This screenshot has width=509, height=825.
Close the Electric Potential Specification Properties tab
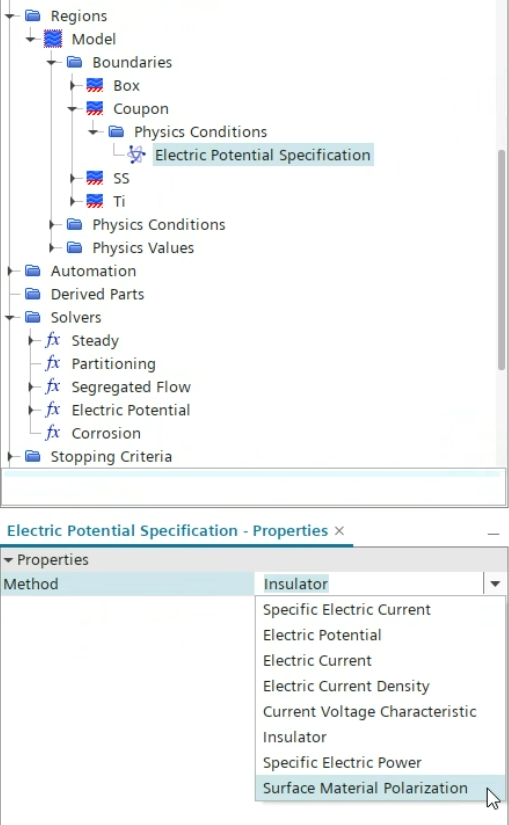click(x=340, y=530)
